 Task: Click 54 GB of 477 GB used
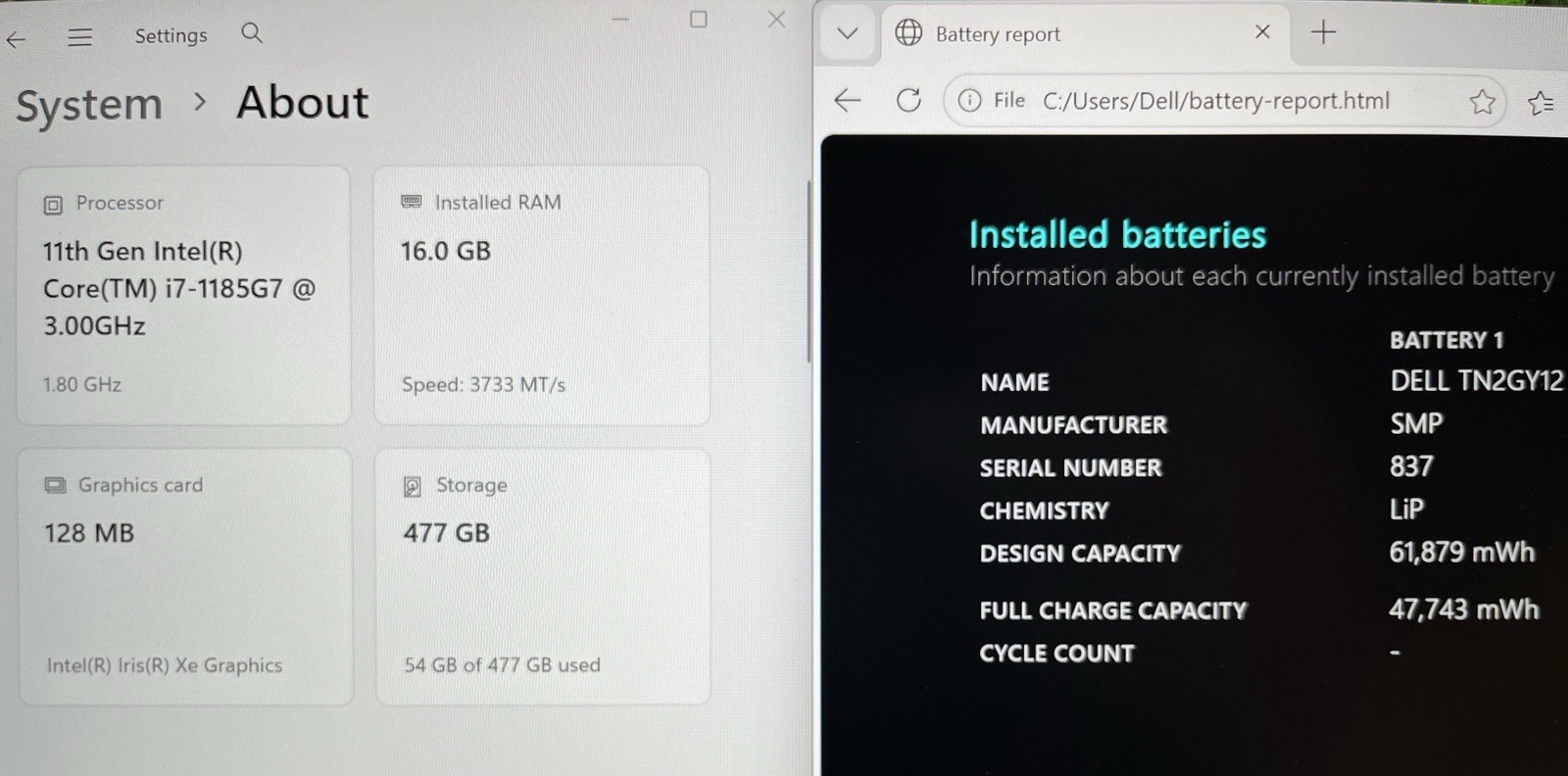tap(502, 664)
